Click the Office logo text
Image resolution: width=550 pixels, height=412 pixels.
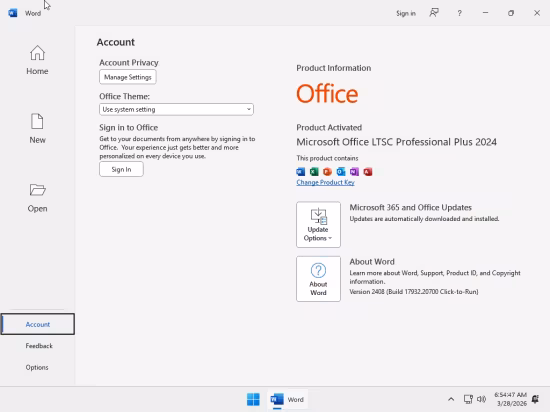327,94
